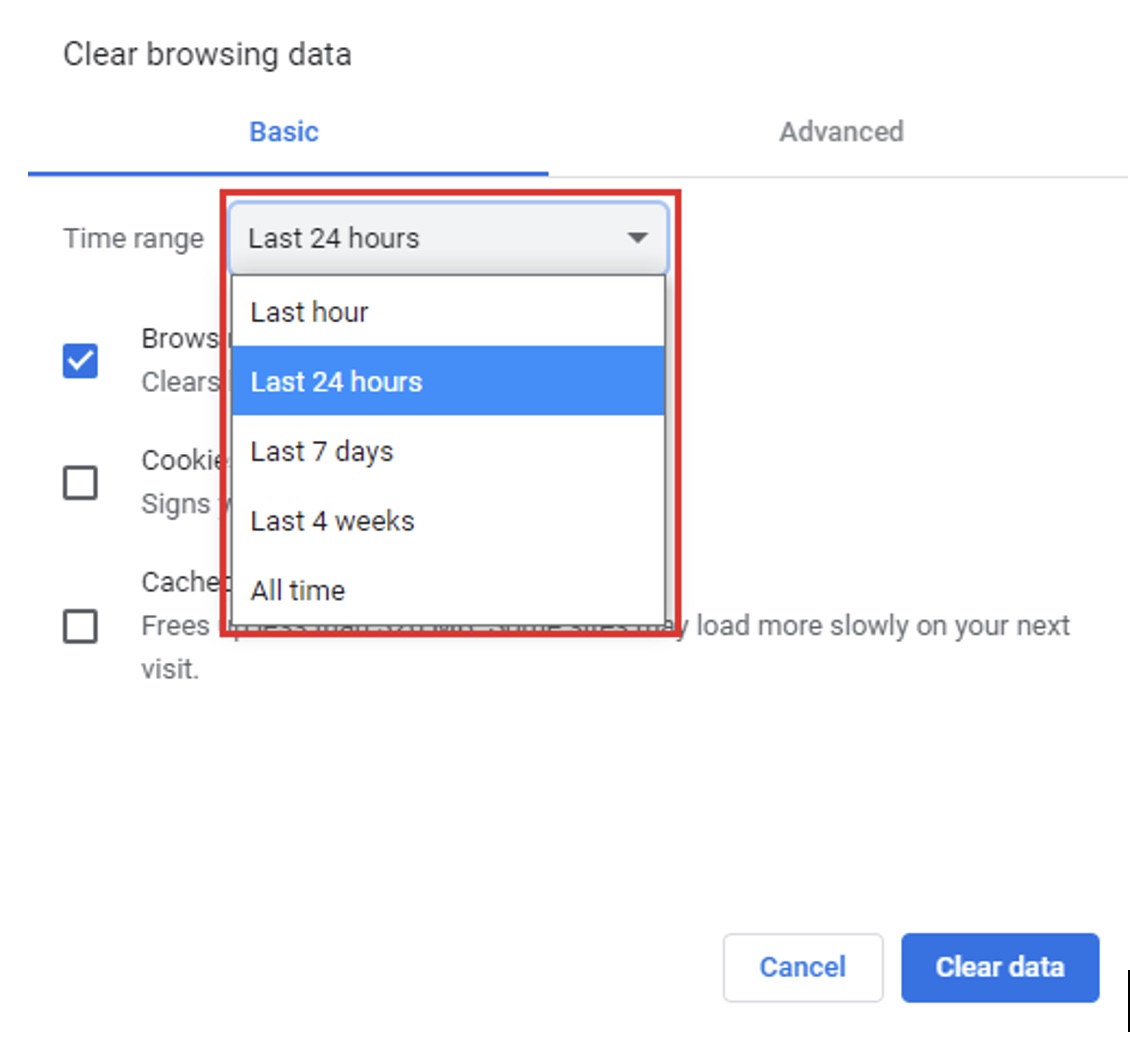Click the partially hidden Cookies label text

182,460
